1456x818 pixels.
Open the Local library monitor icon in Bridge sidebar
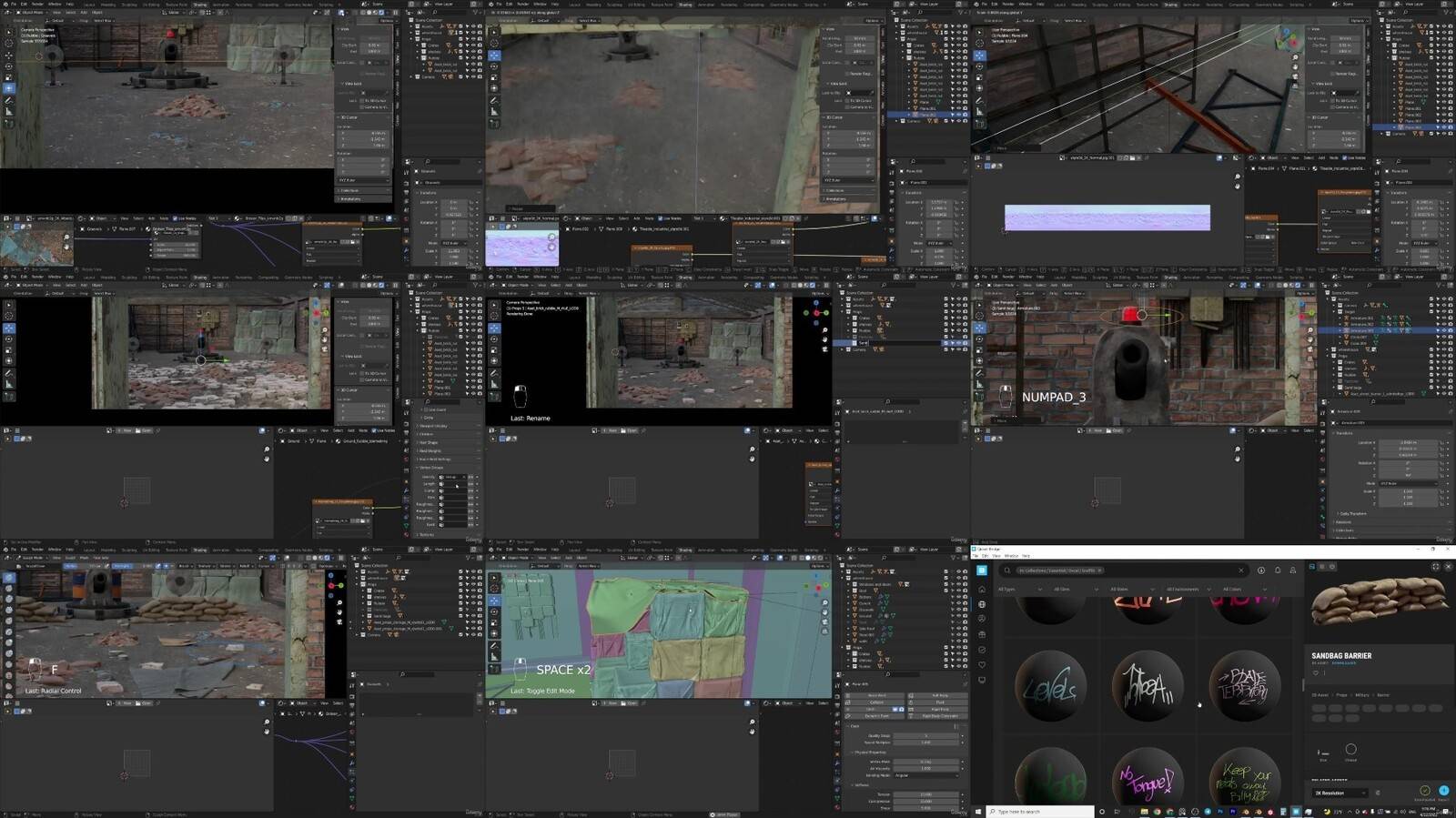(982, 680)
